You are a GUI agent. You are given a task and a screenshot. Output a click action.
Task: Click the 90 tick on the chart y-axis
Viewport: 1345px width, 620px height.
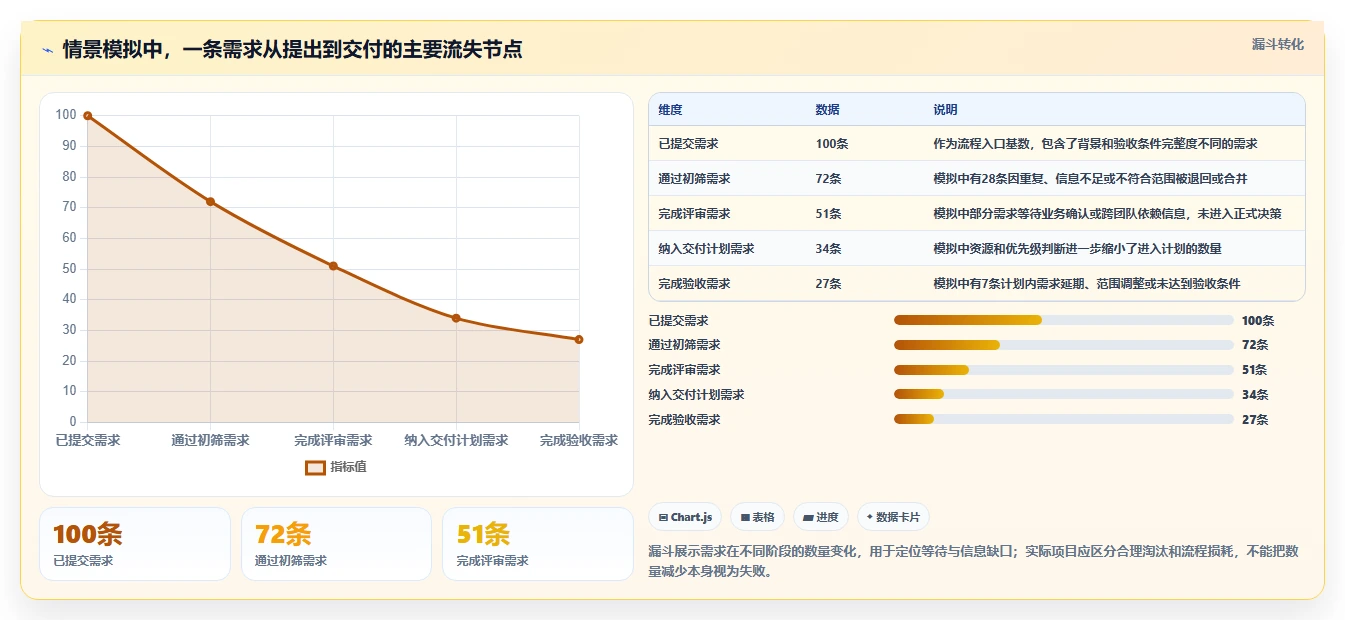(x=69, y=146)
